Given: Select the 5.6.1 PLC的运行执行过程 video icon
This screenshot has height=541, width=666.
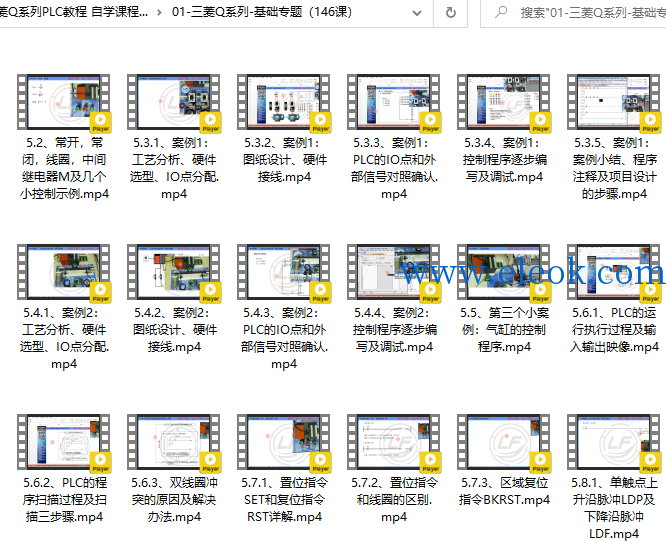Looking at the screenshot, I should 614,272.
